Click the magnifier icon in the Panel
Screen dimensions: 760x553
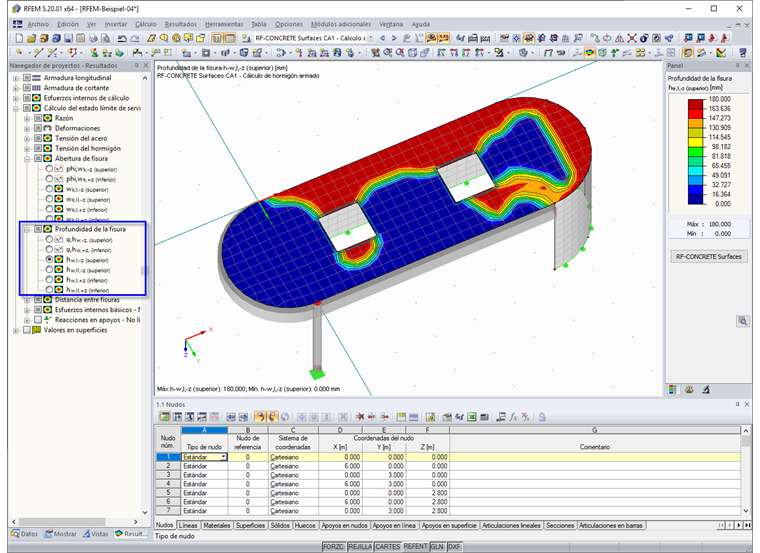[x=743, y=321]
